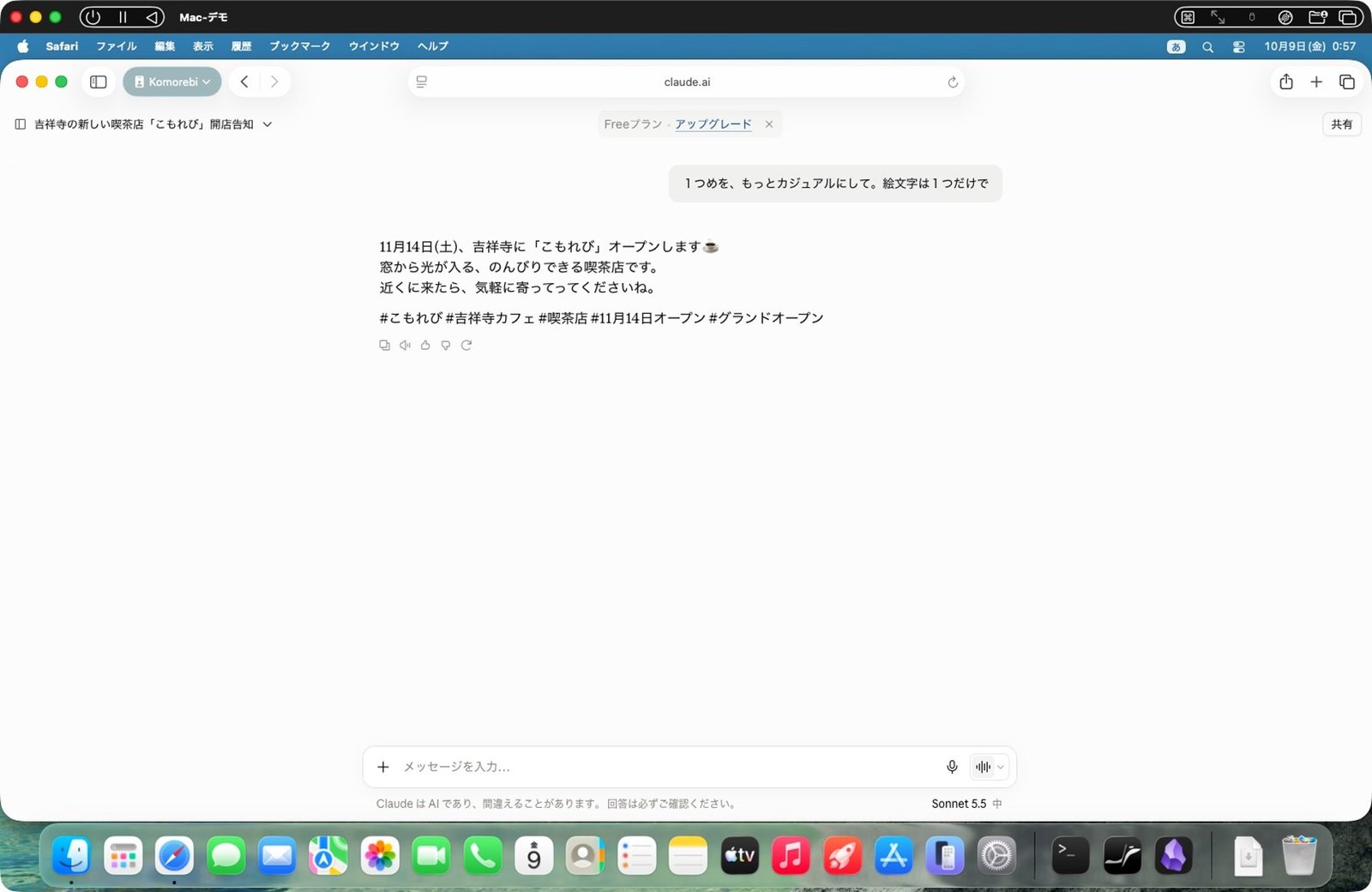Go back to the previous page

pyautogui.click(x=244, y=81)
